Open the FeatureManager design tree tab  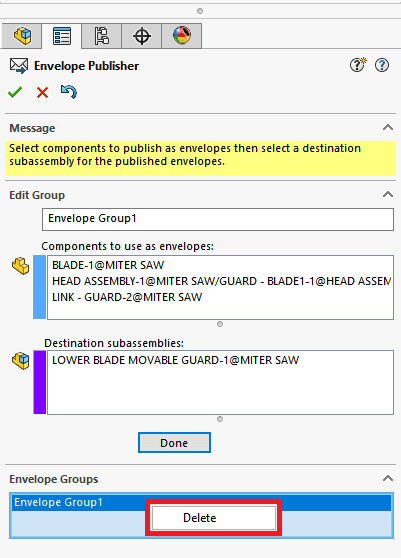(22, 36)
